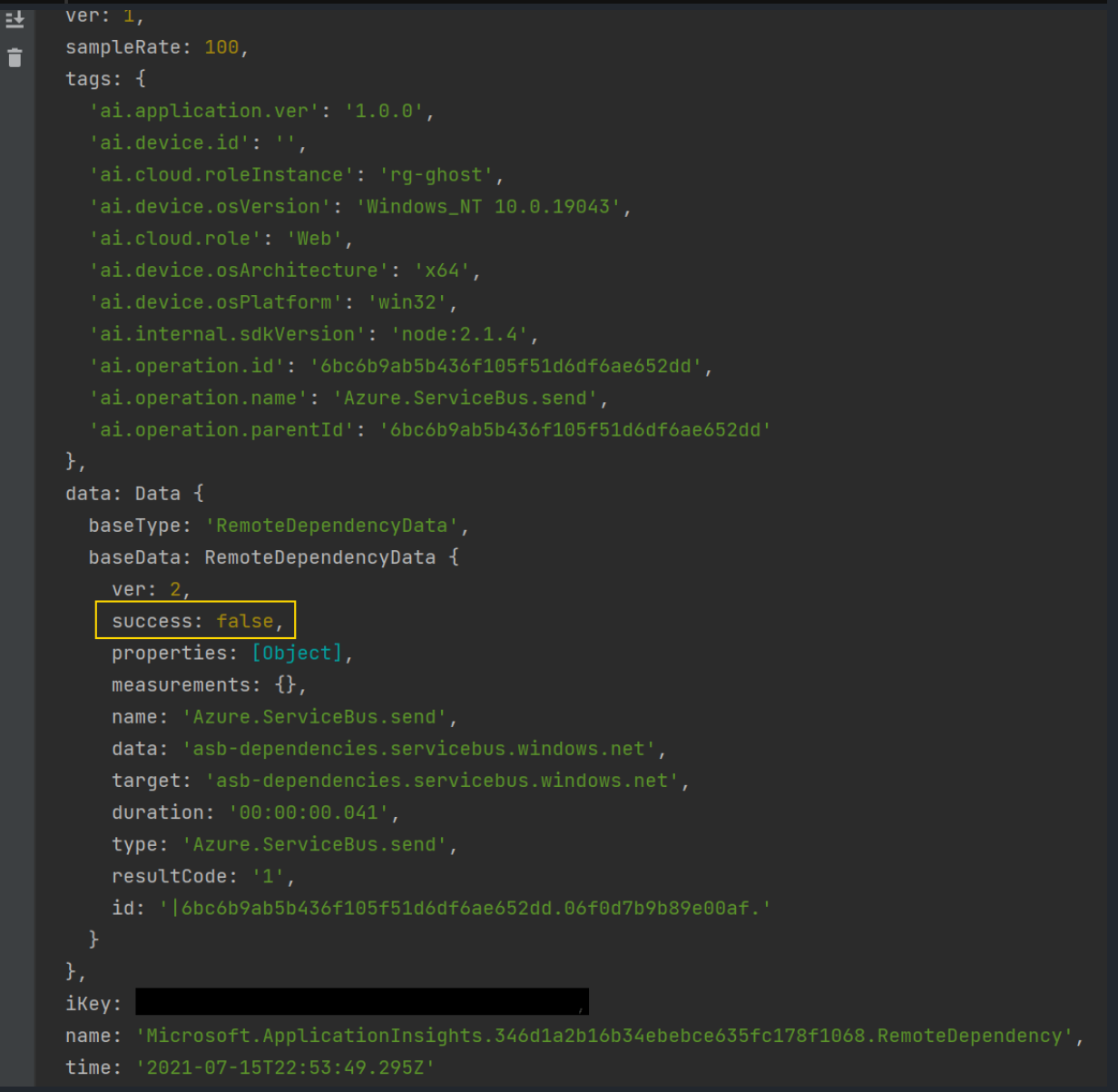Click 'Azure.ServiceBus.send' value of name field
Image resolution: width=1118 pixels, height=1092 pixels.
click(315, 717)
